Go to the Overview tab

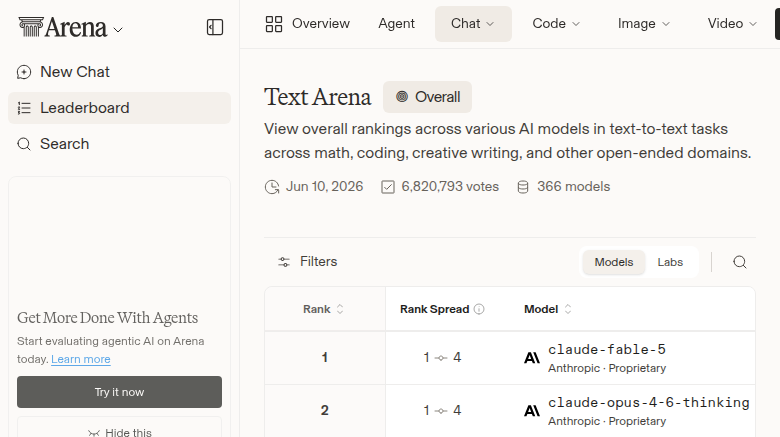pyautogui.click(x=307, y=24)
